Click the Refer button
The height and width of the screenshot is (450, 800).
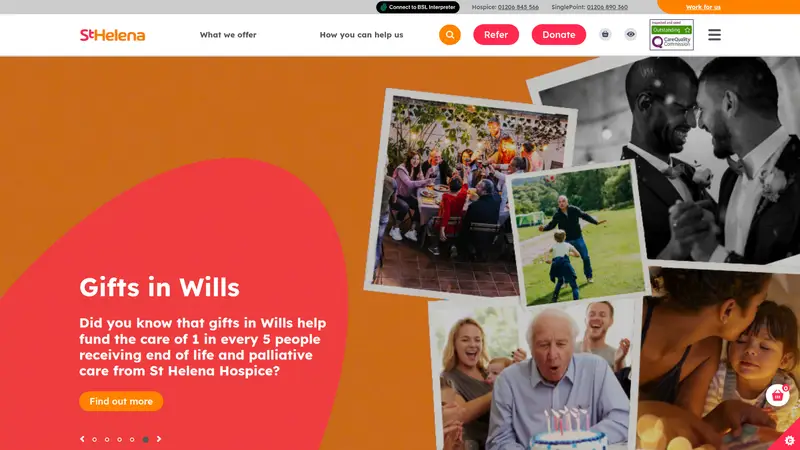[496, 35]
